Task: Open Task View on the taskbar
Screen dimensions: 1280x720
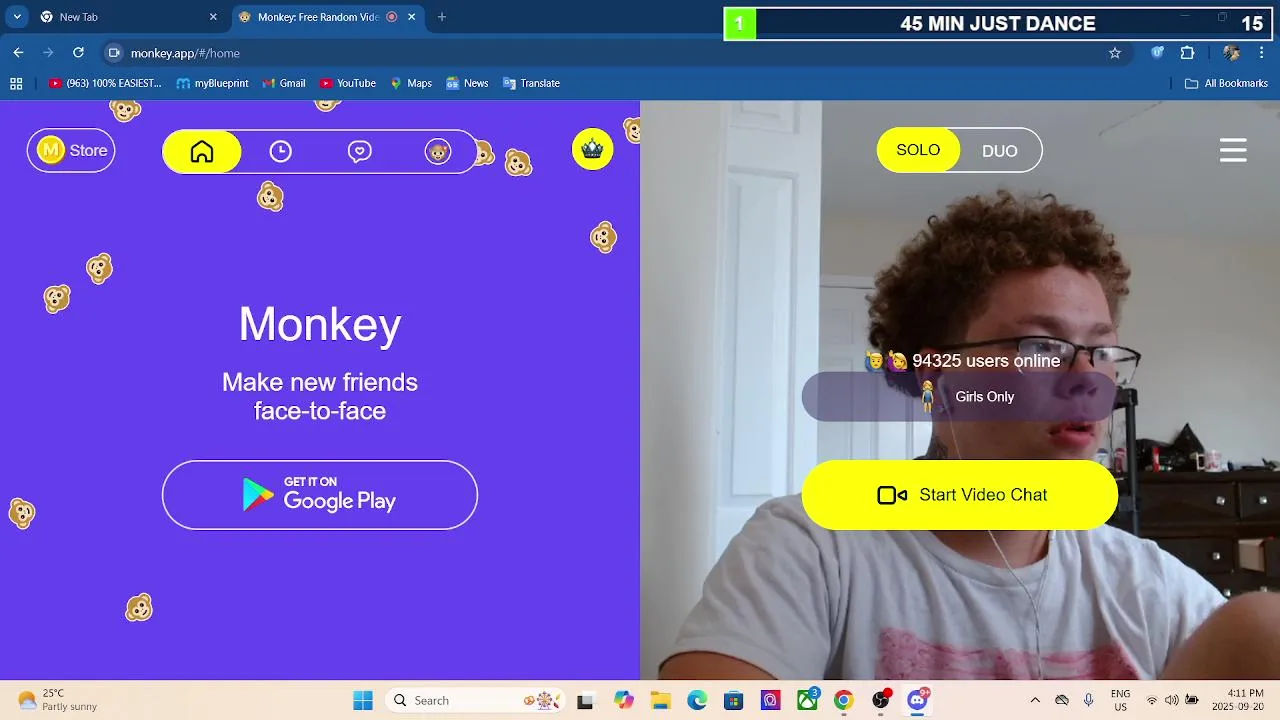Action: click(585, 701)
